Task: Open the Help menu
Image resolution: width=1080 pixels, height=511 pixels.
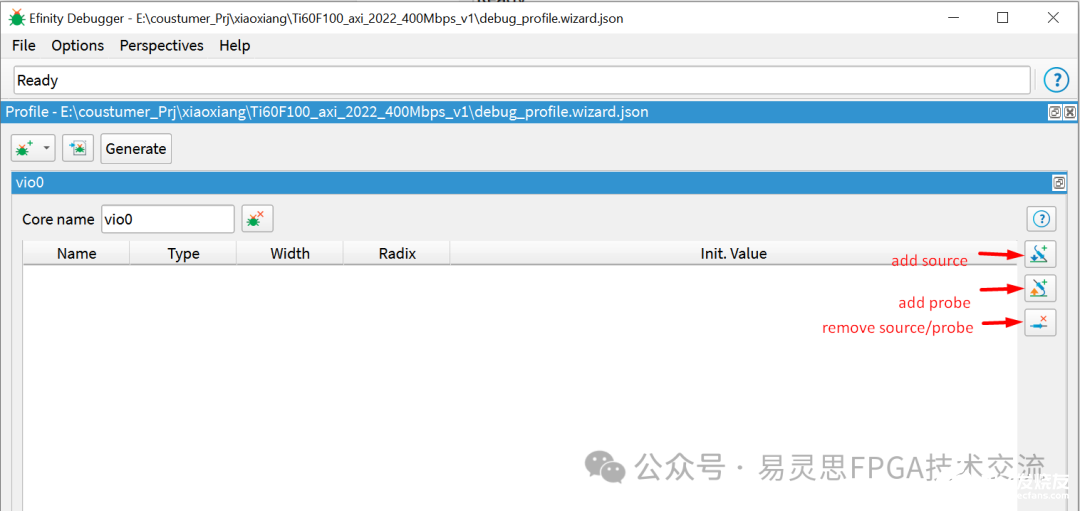Action: pos(235,45)
